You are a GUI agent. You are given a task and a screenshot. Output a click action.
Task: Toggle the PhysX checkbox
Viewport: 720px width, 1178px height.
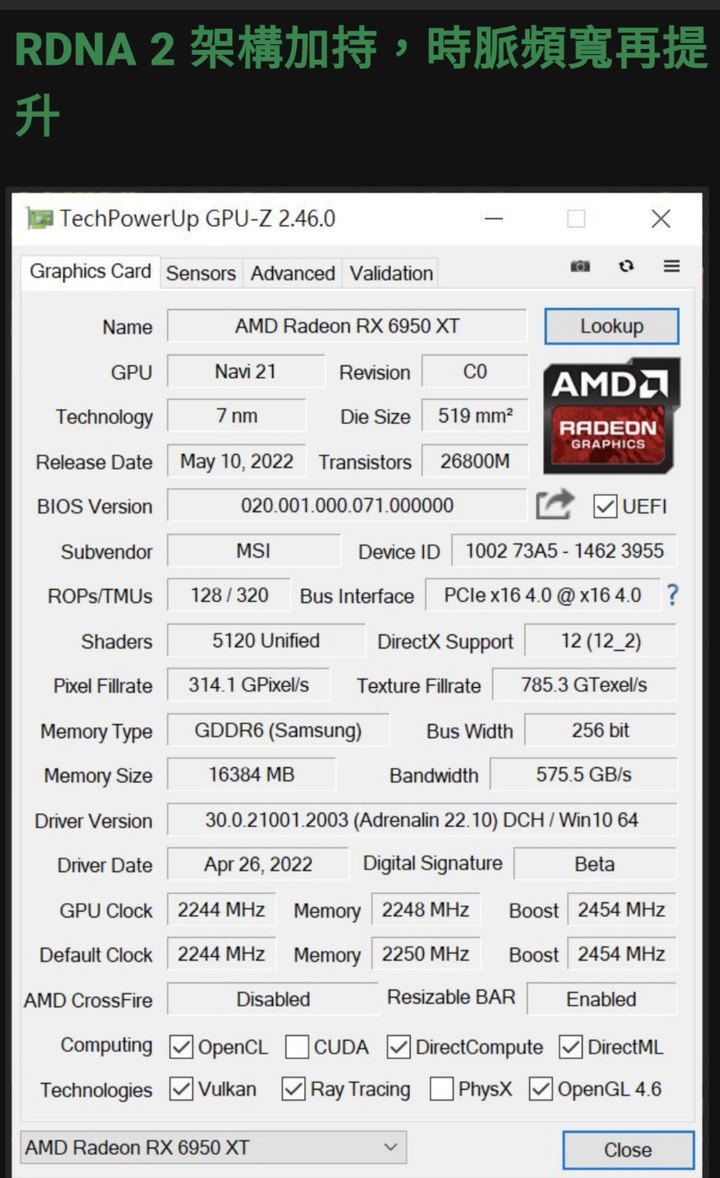(442, 1089)
